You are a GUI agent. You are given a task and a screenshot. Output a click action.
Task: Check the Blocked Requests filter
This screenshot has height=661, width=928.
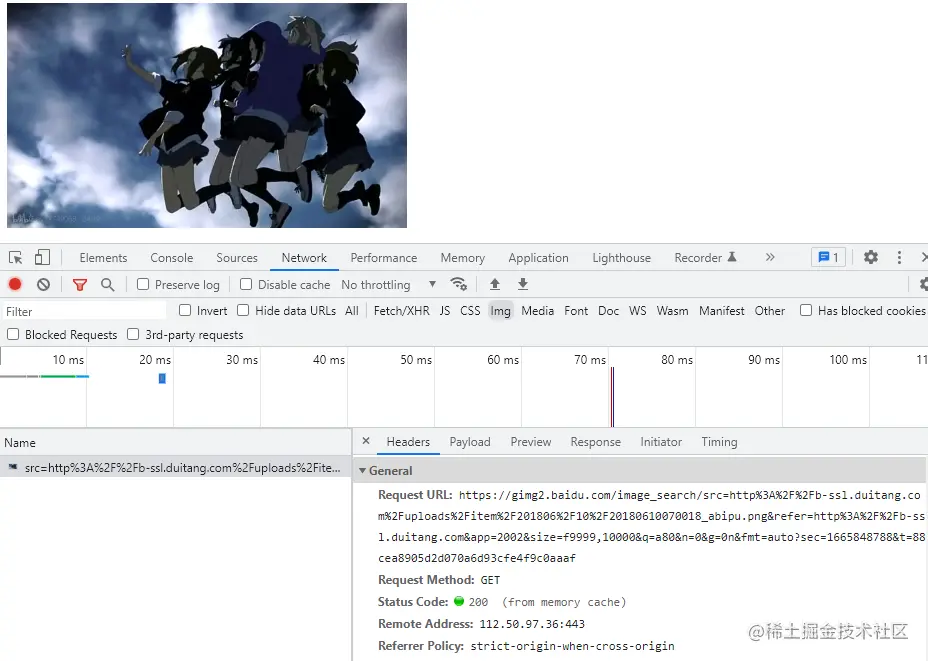[14, 334]
